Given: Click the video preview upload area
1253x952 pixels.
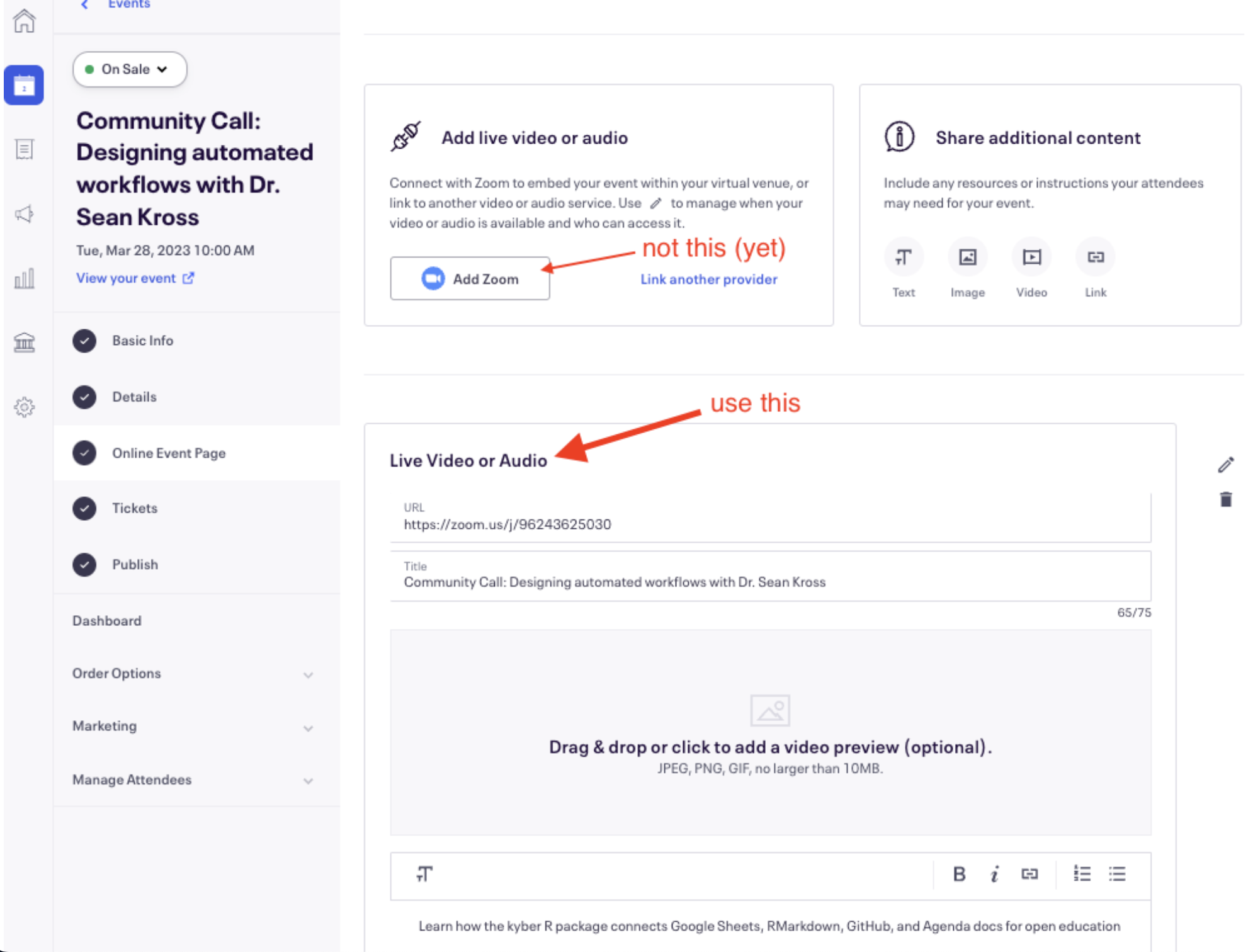Looking at the screenshot, I should click(x=769, y=733).
